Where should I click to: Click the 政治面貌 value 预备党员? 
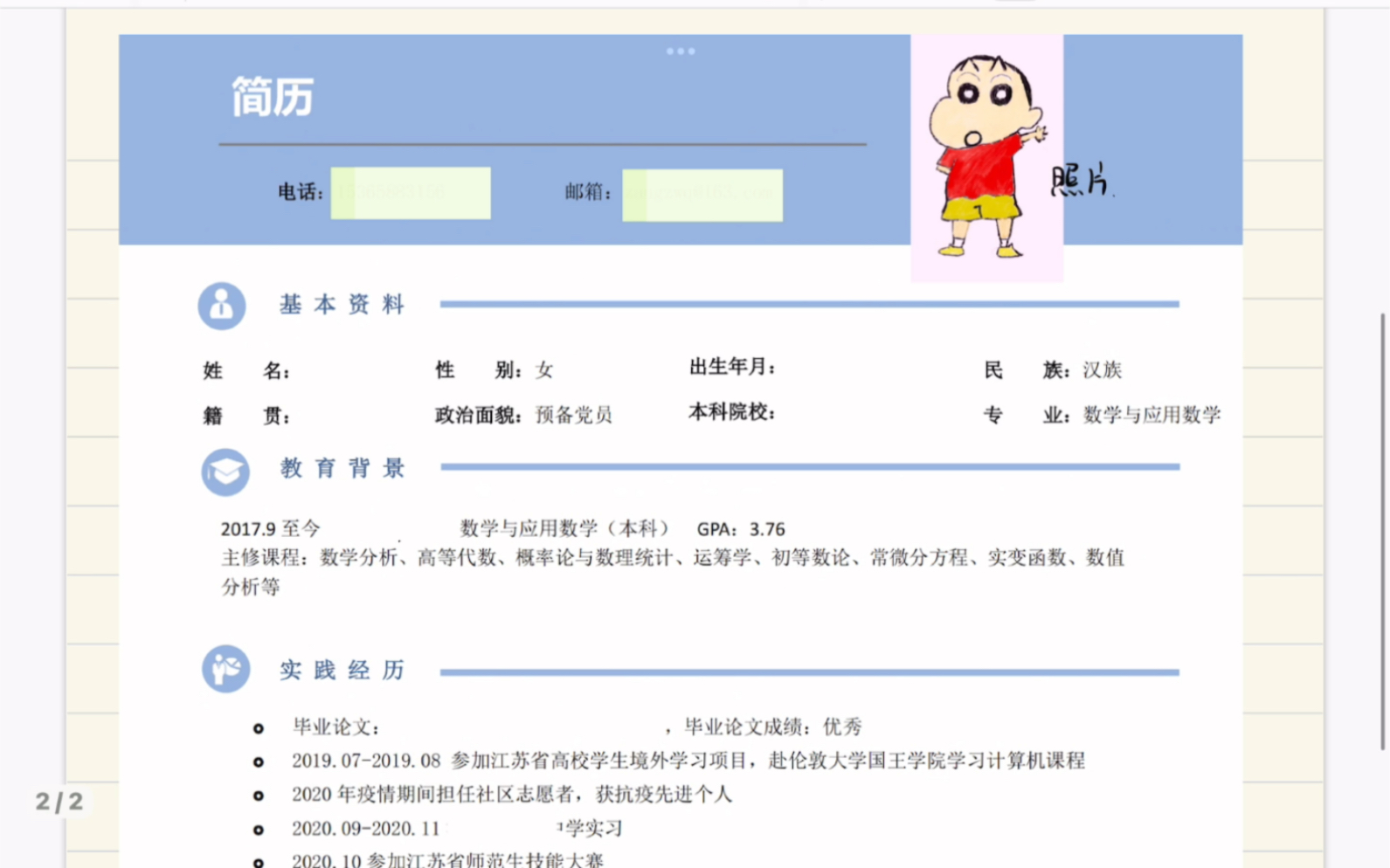(x=574, y=415)
